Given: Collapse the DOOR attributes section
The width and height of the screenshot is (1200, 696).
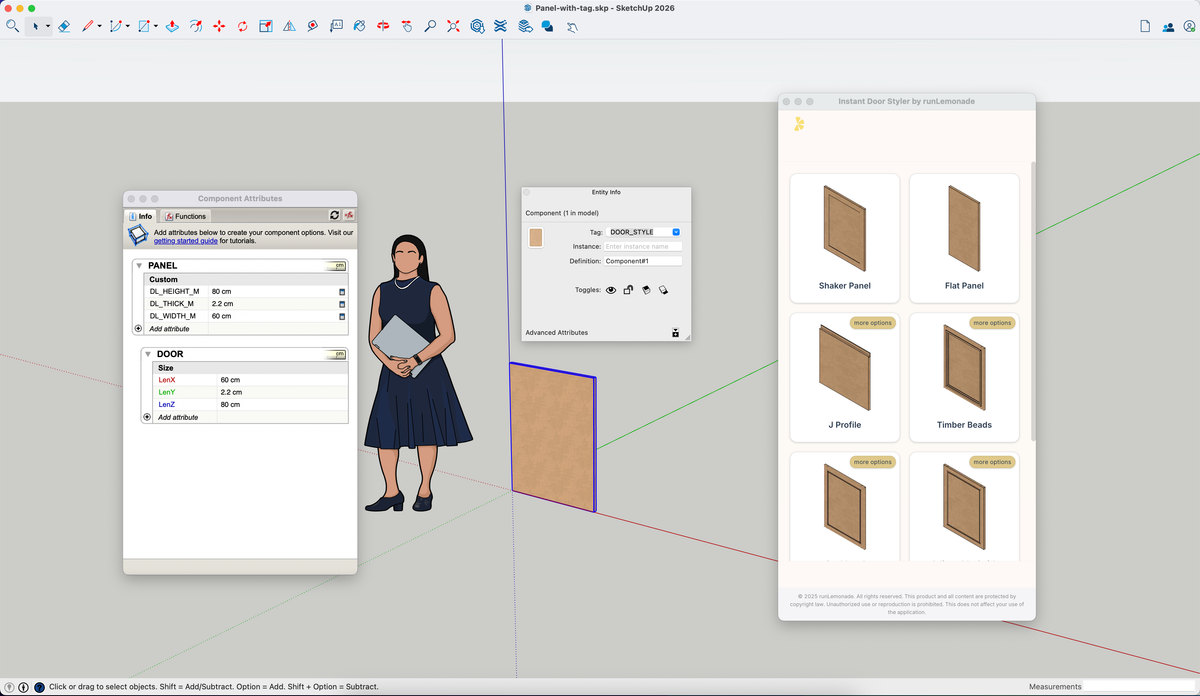Looking at the screenshot, I should [146, 353].
